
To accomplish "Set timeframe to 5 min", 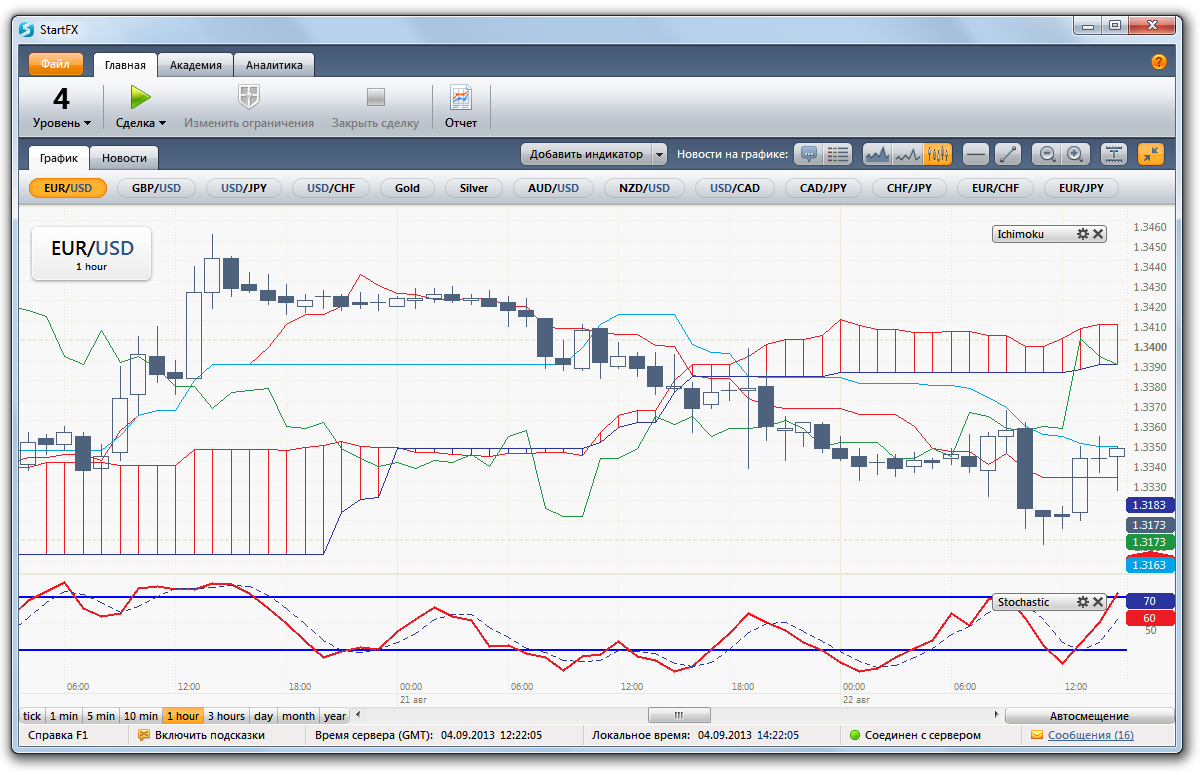I will 101,716.
